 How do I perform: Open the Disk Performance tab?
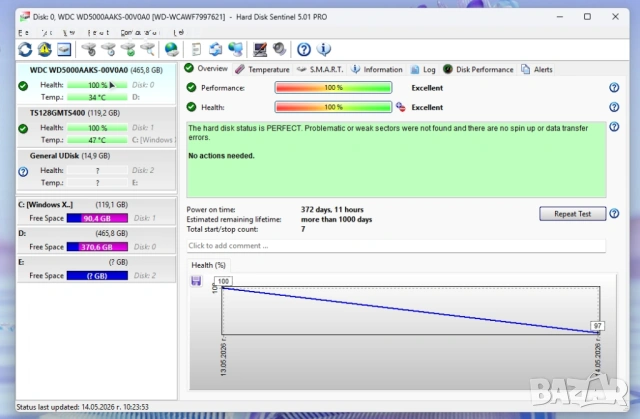point(478,69)
